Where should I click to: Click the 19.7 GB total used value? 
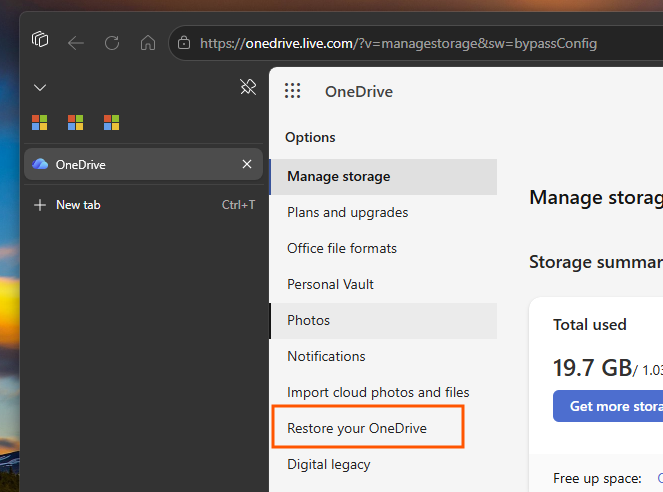[593, 368]
